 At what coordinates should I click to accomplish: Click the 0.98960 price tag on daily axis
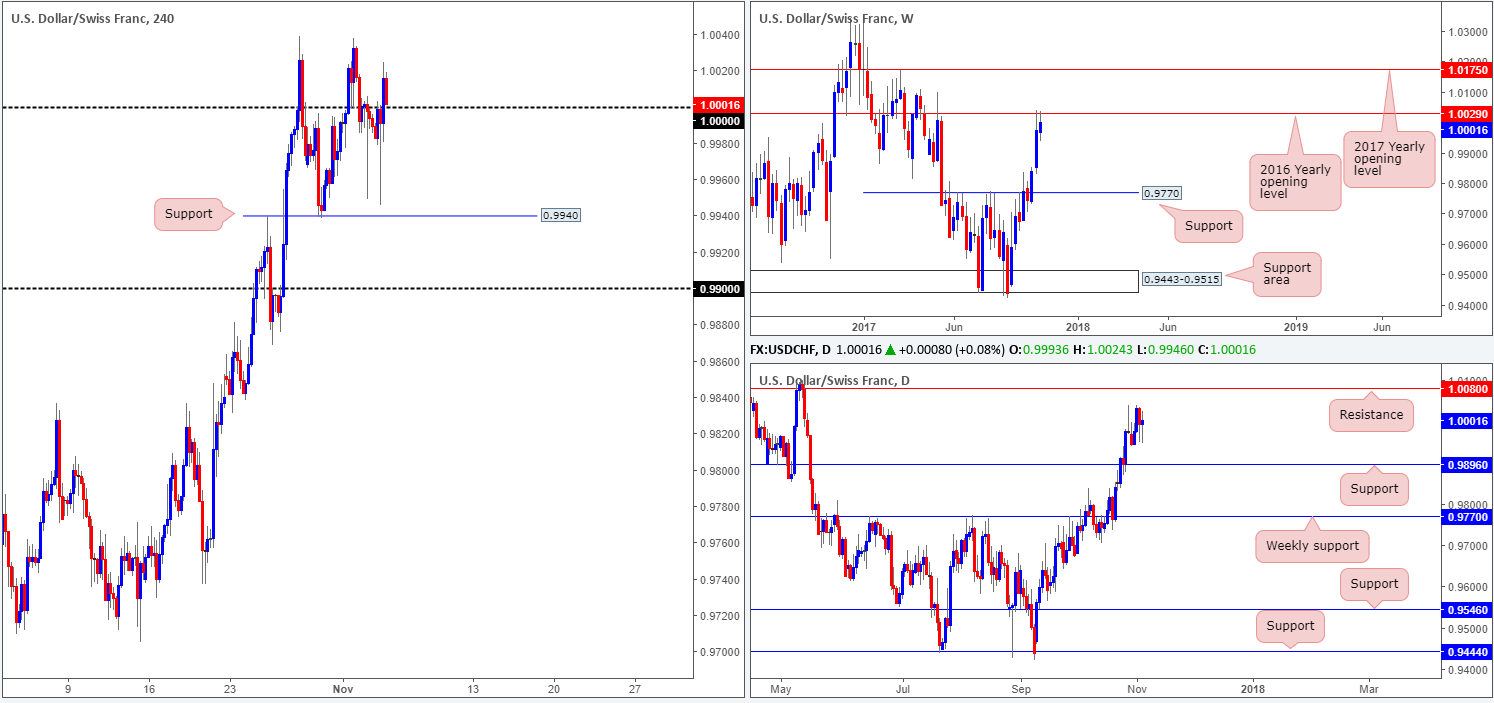[1465, 465]
